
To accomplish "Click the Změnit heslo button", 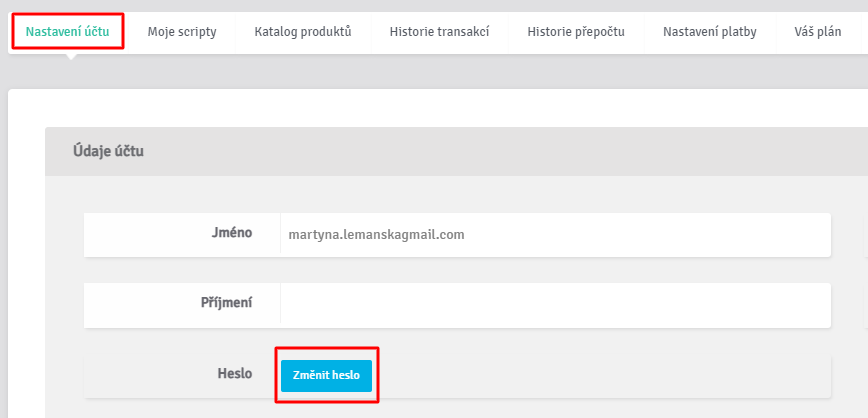I will (x=326, y=375).
